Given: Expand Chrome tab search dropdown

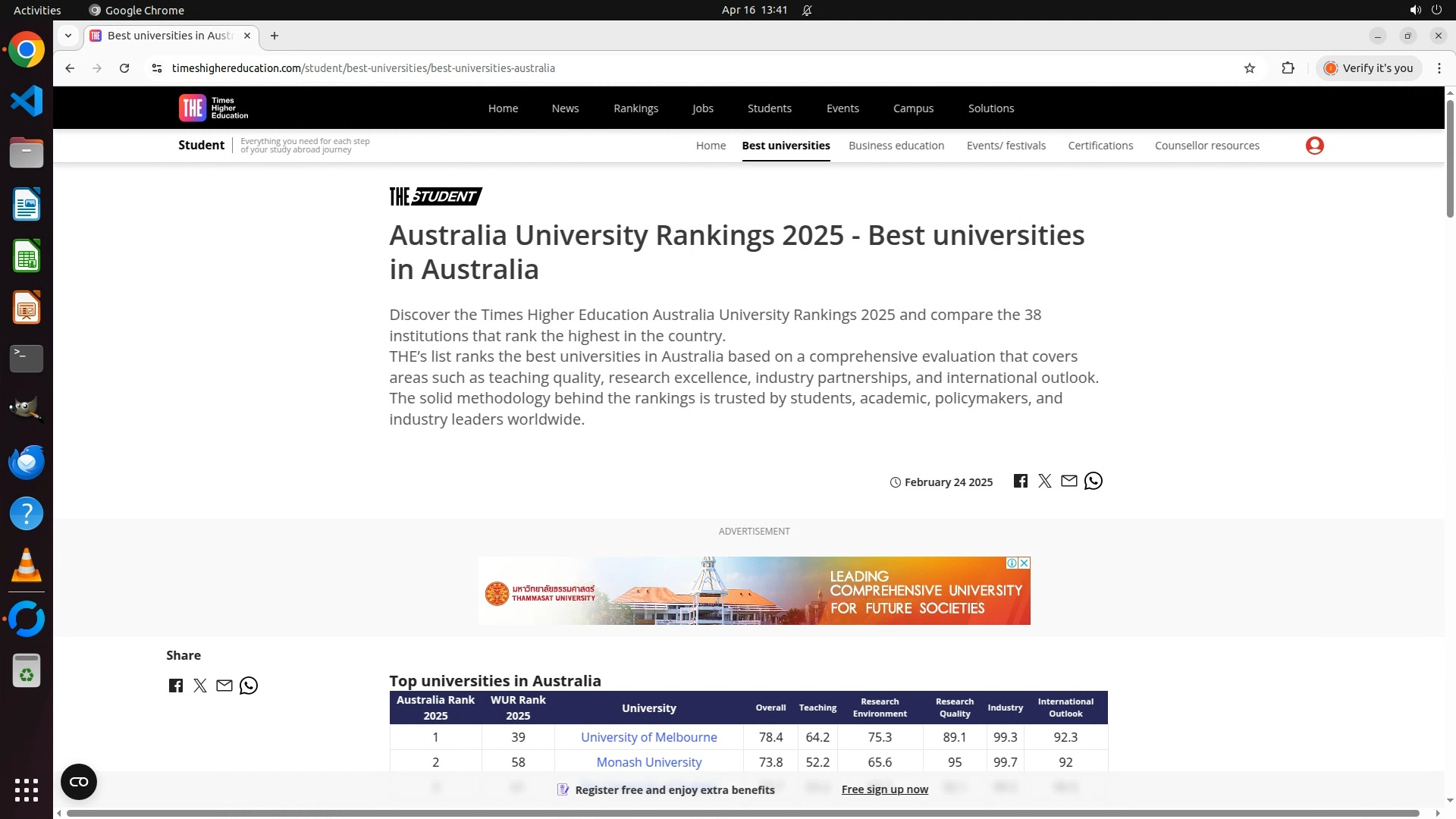Looking at the screenshot, I should click(68, 36).
